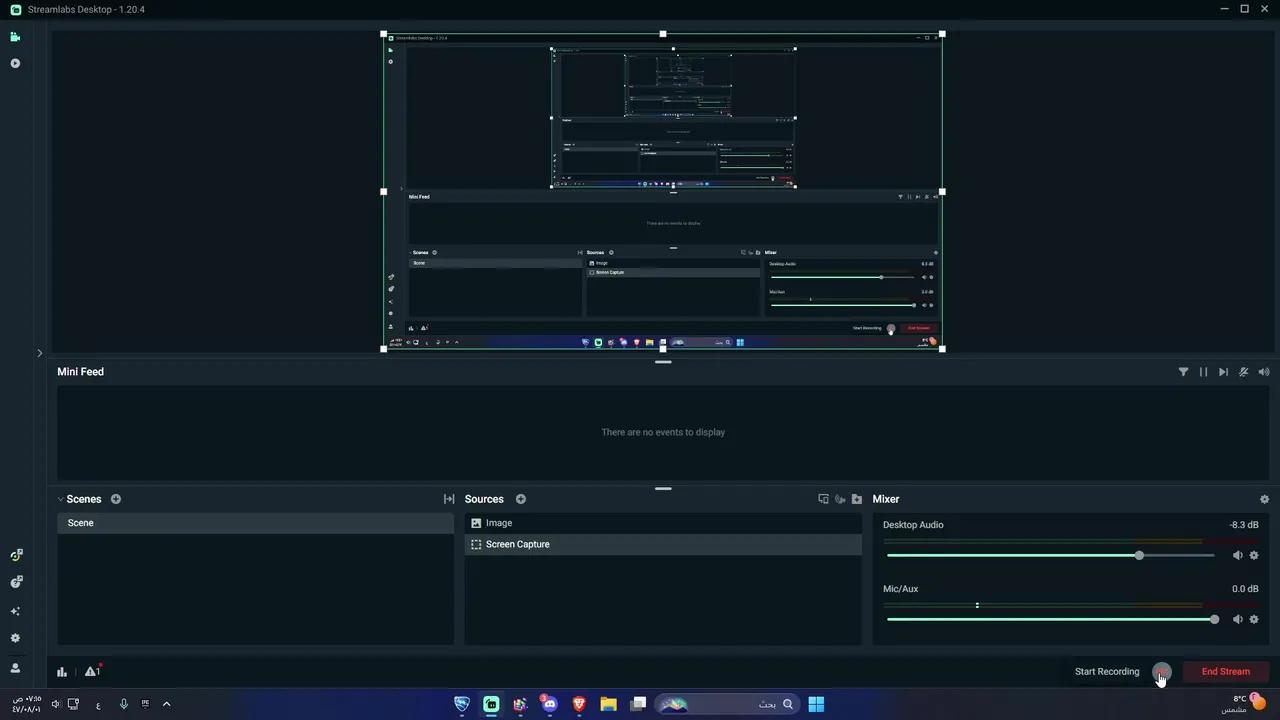Open Mic/Aux settings gear
Screen dimensions: 1280x720
click(x=1254, y=619)
